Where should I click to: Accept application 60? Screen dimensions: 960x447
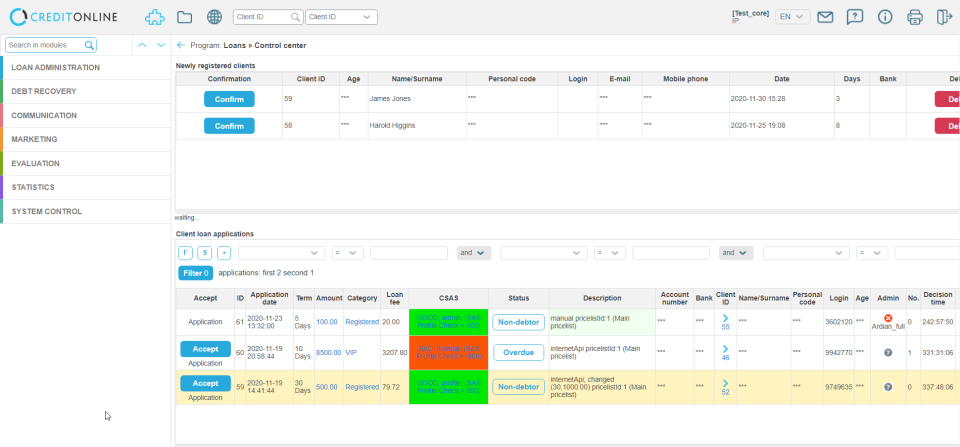[x=205, y=349]
